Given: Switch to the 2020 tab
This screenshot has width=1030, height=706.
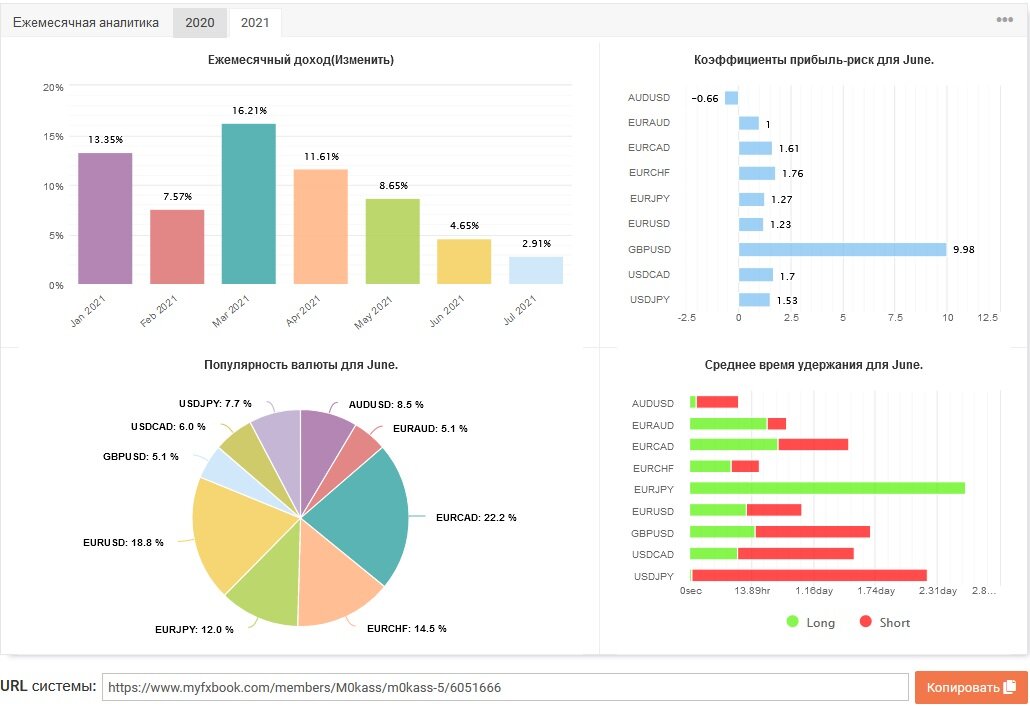Looking at the screenshot, I should [x=200, y=22].
